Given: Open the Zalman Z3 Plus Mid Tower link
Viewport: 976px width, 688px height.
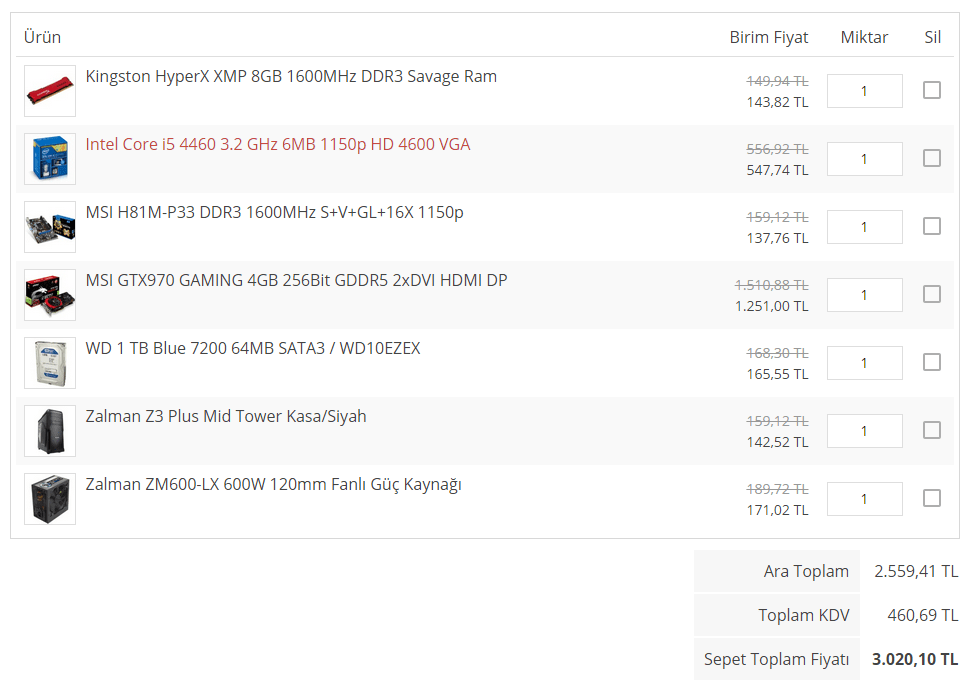Looking at the screenshot, I should (x=226, y=416).
